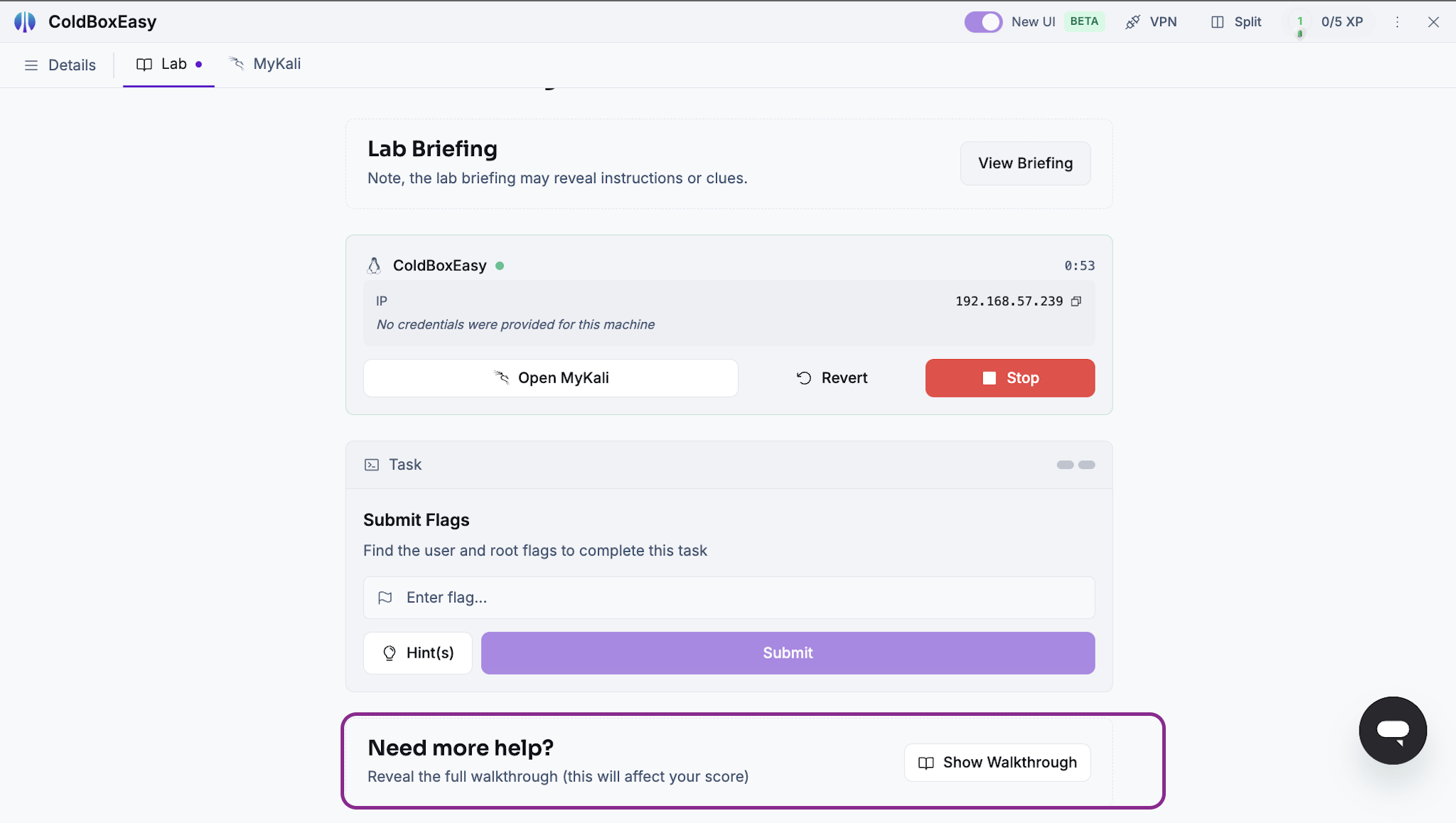
Task: Click the XP streak indicator icon
Action: [x=1300, y=26]
